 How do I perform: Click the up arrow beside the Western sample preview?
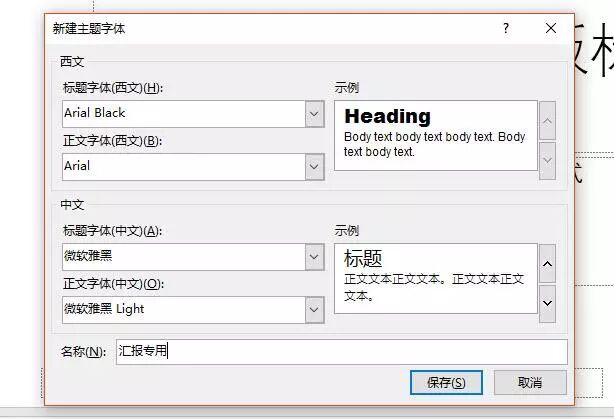(547, 121)
